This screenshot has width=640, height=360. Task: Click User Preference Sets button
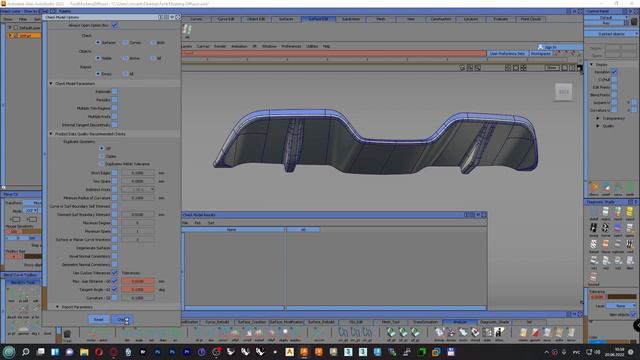coord(507,53)
